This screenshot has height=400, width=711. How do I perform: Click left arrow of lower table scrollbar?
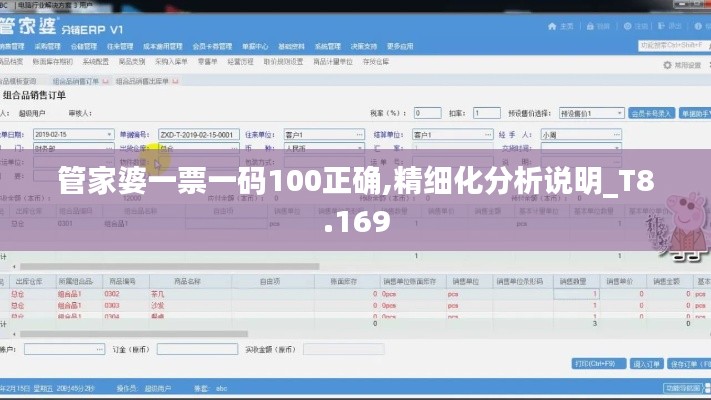(14, 334)
